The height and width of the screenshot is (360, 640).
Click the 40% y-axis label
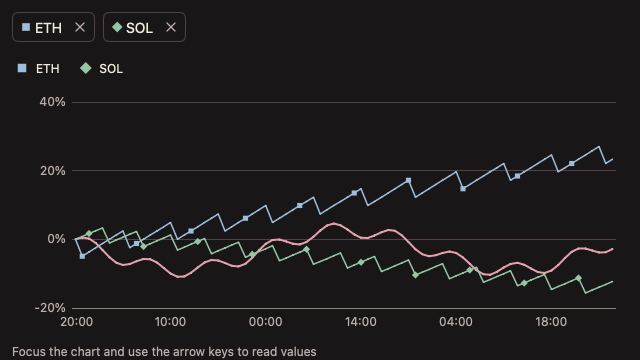[x=52, y=102]
